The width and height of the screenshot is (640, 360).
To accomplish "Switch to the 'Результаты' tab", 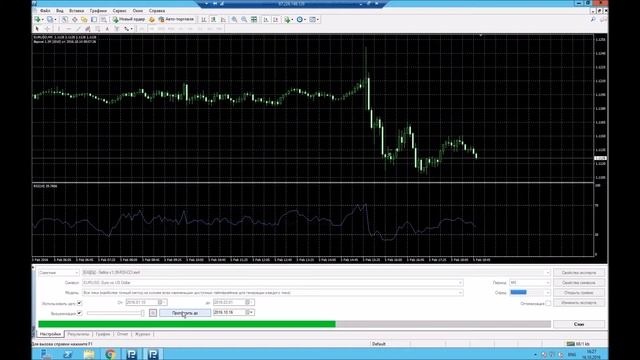I will (x=78, y=334).
